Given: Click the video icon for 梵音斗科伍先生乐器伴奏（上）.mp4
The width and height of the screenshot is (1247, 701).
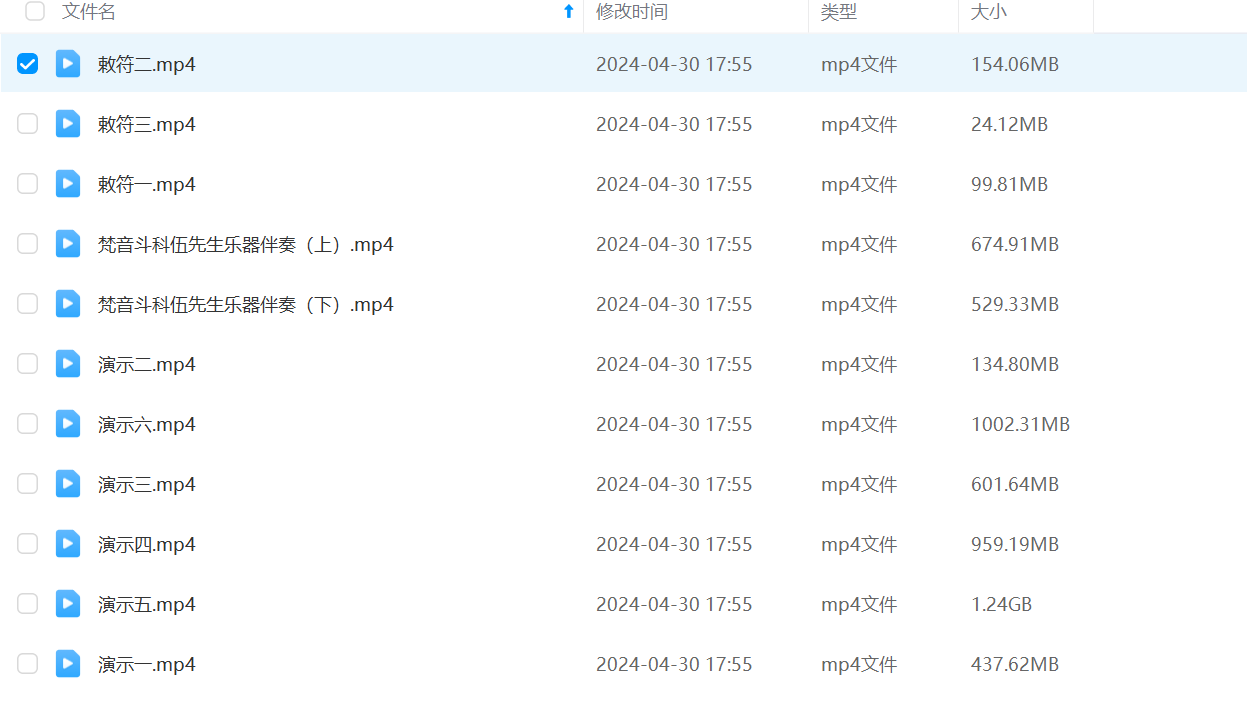Looking at the screenshot, I should [x=68, y=244].
